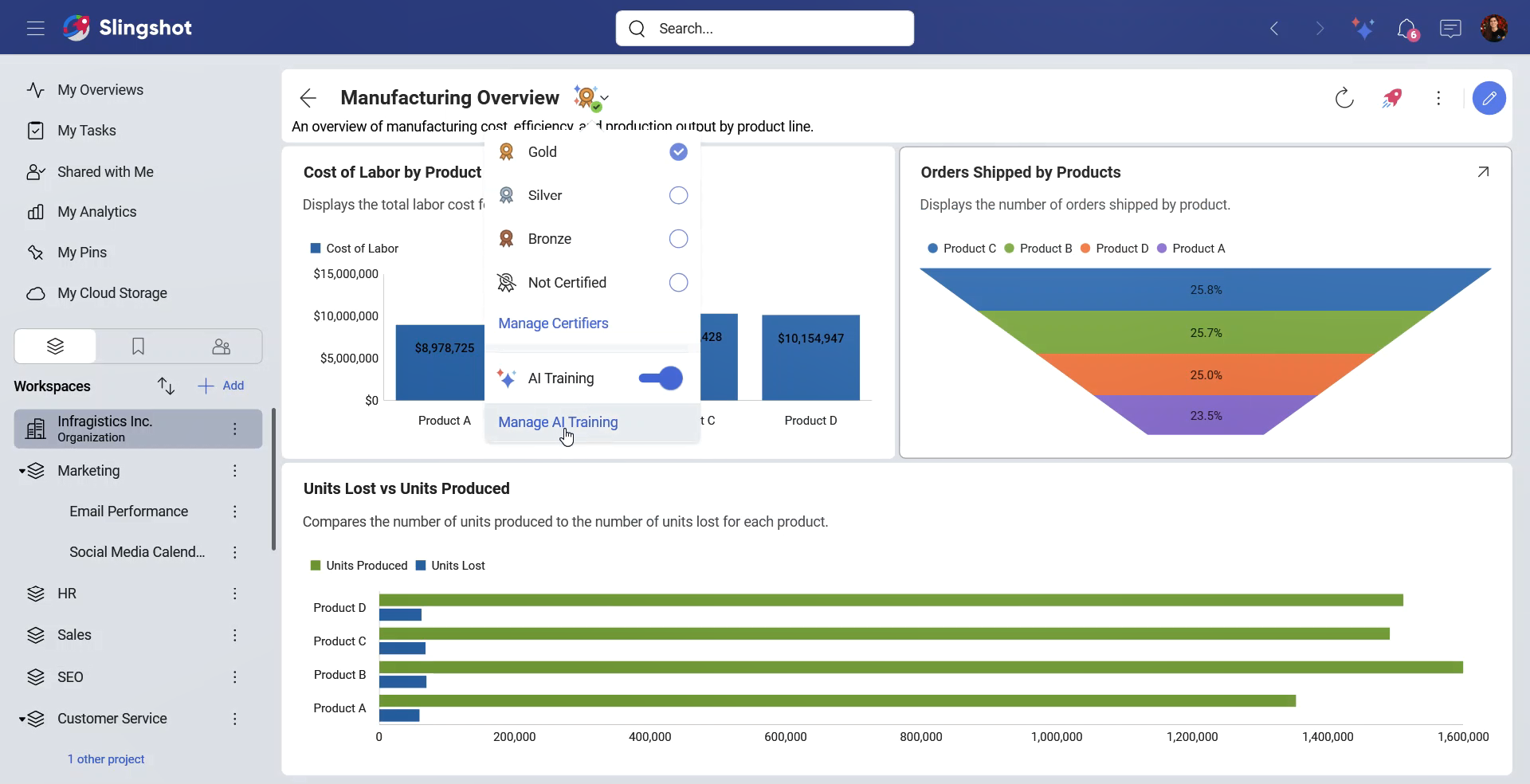The image size is (1530, 784).
Task: Collapse the Marketing workspace tree
Action: tap(22, 472)
